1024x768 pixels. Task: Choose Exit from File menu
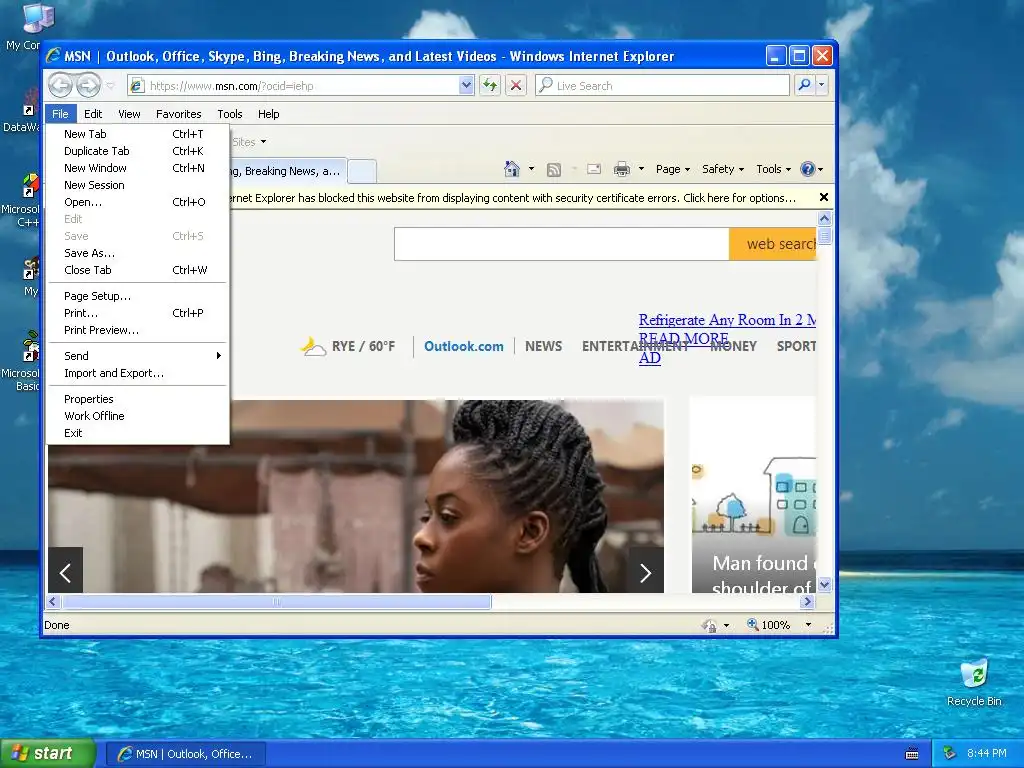click(137, 433)
